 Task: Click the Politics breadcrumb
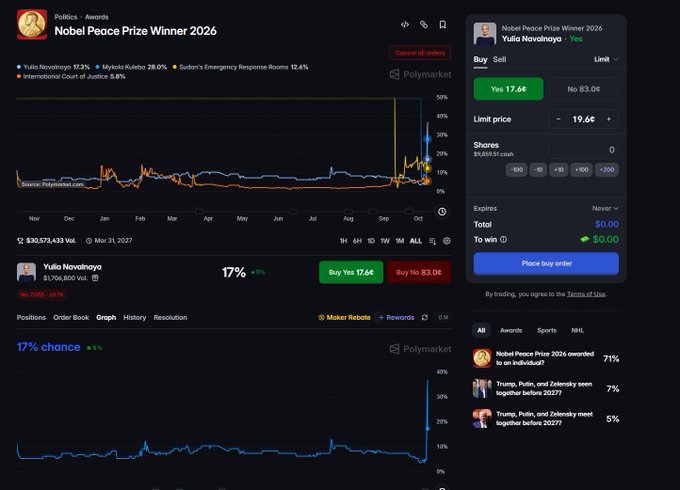click(65, 17)
